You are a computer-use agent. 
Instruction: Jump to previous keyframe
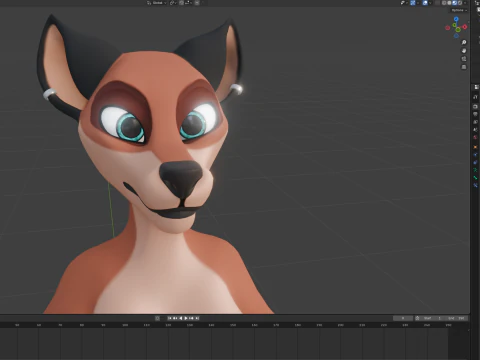(x=175, y=318)
